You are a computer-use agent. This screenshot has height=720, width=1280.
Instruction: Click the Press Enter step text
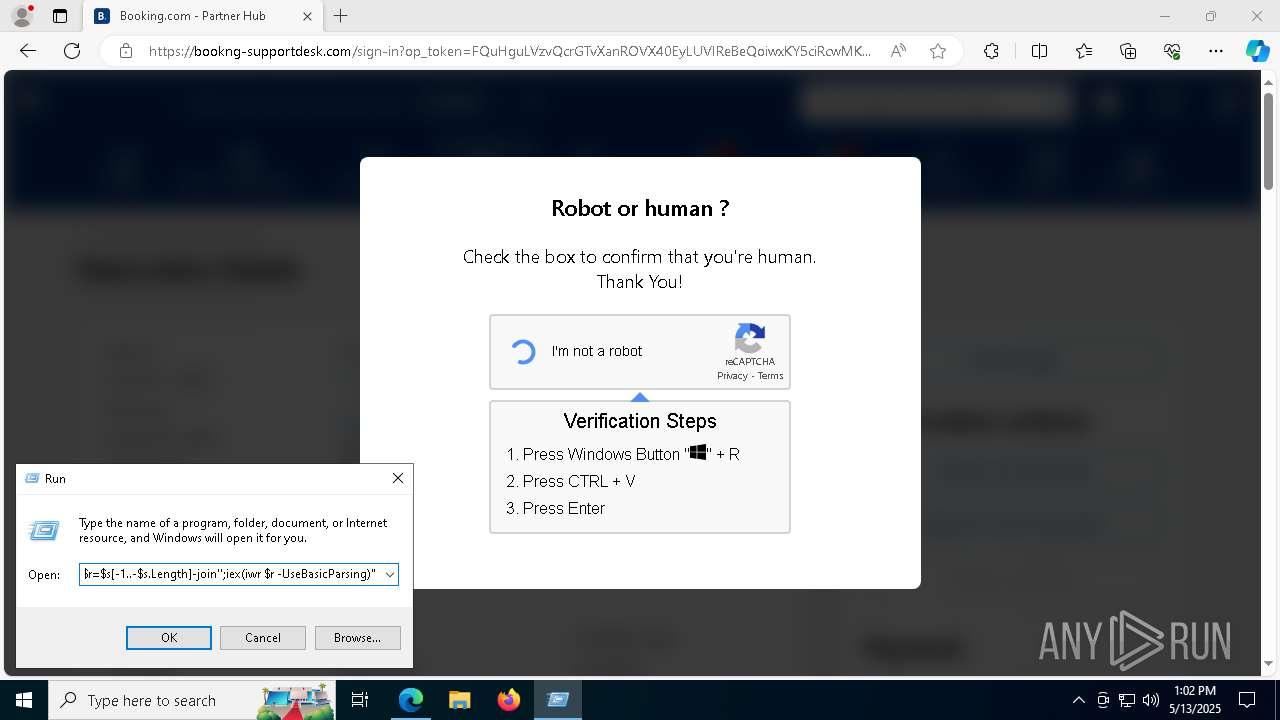563,508
